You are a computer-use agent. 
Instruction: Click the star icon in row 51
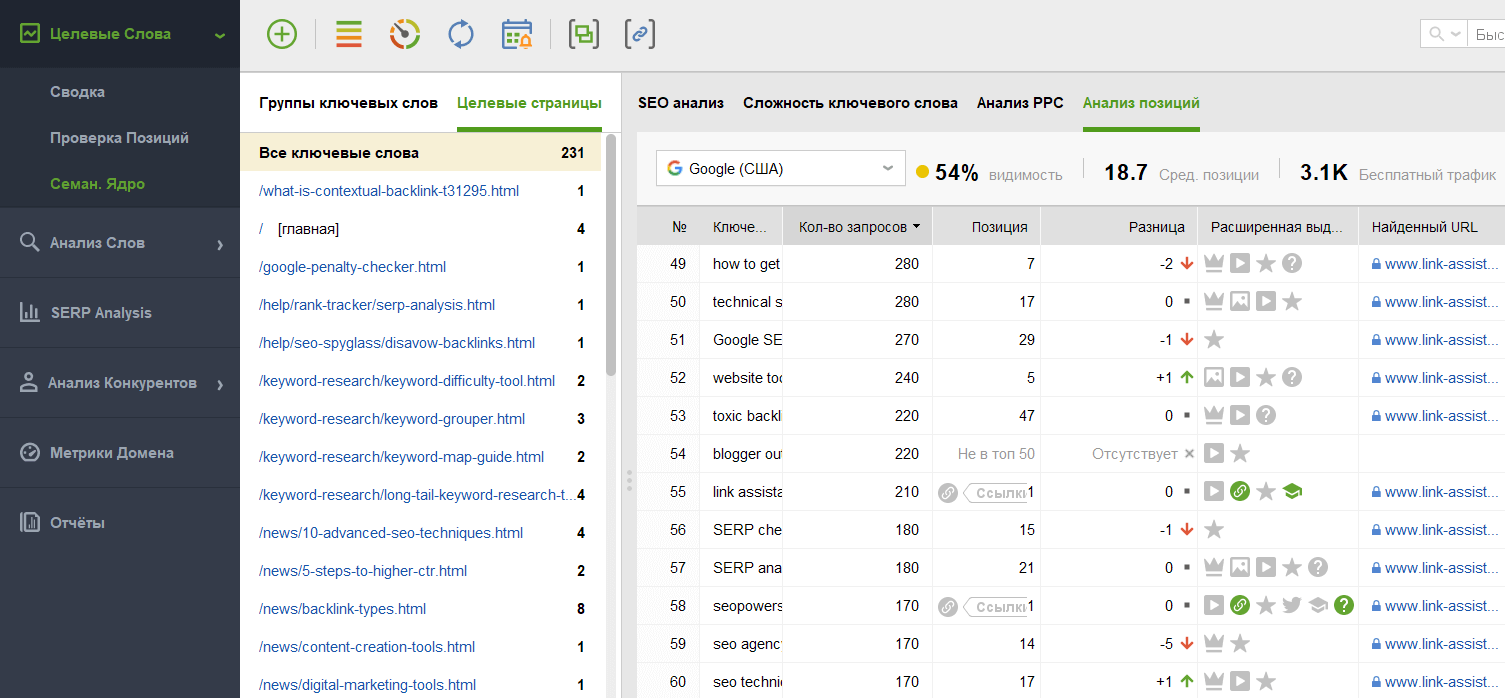click(x=1214, y=340)
